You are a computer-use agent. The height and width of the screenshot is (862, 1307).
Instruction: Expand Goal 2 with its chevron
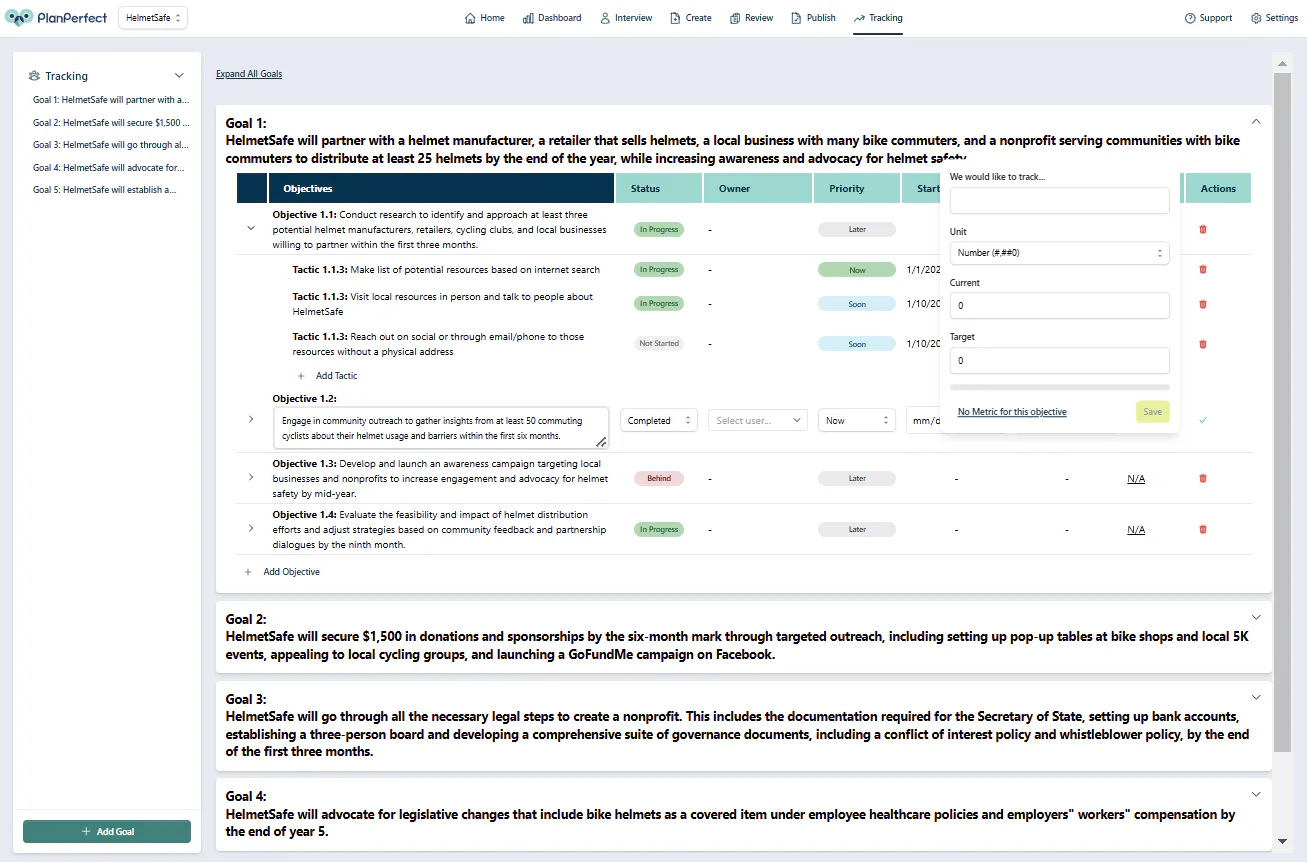pyautogui.click(x=1256, y=617)
